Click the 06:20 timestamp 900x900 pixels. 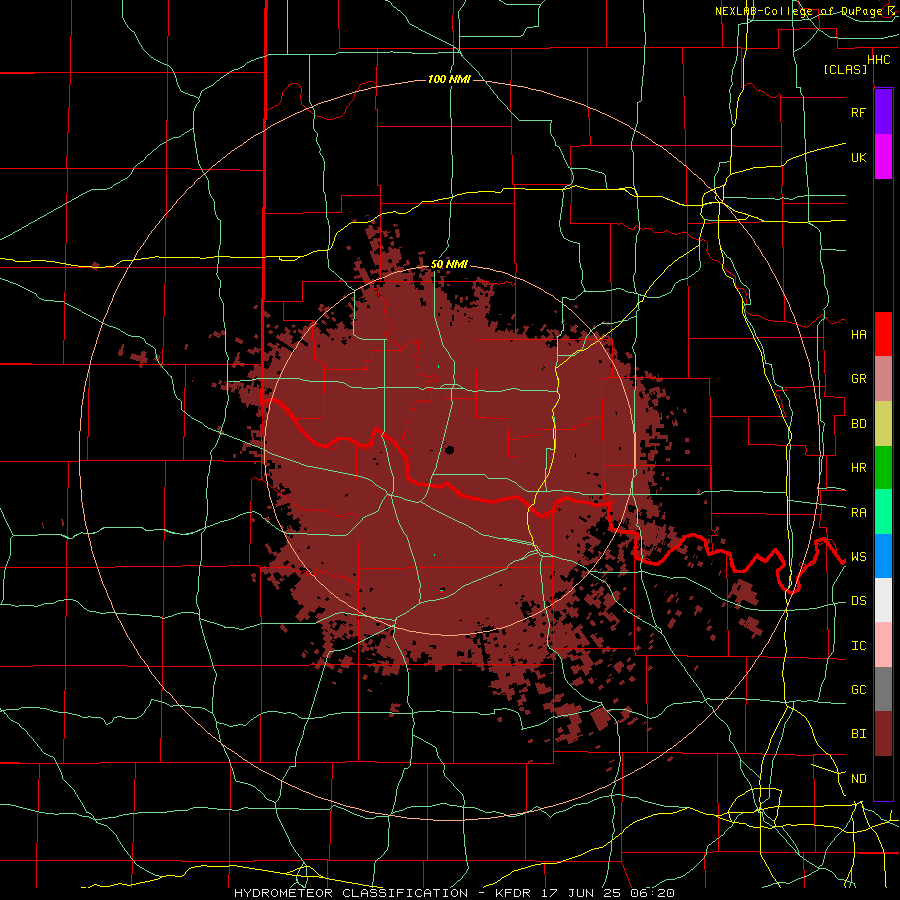(x=651, y=893)
